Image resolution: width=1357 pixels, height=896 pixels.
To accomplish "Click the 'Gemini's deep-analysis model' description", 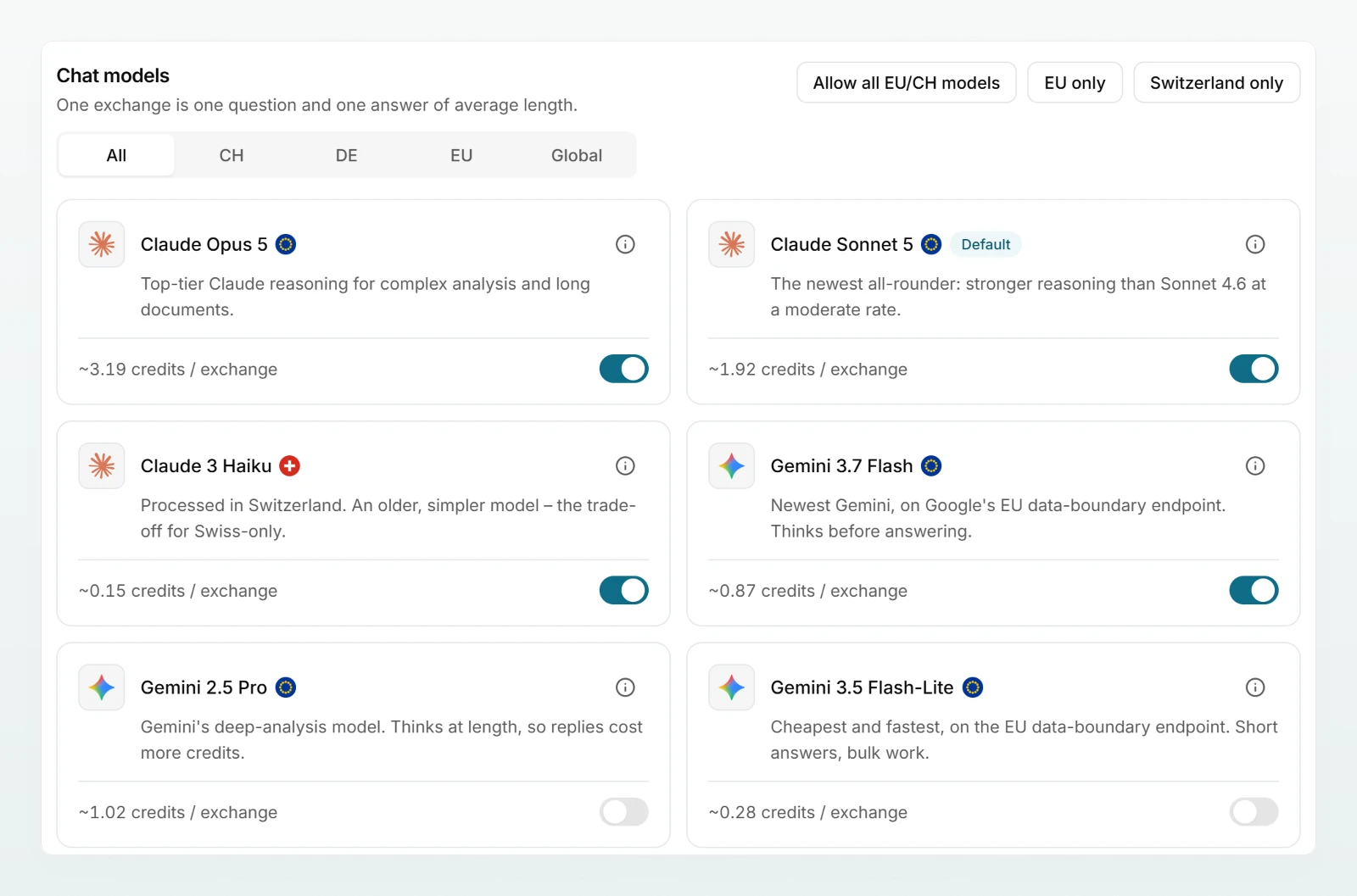I will [392, 739].
